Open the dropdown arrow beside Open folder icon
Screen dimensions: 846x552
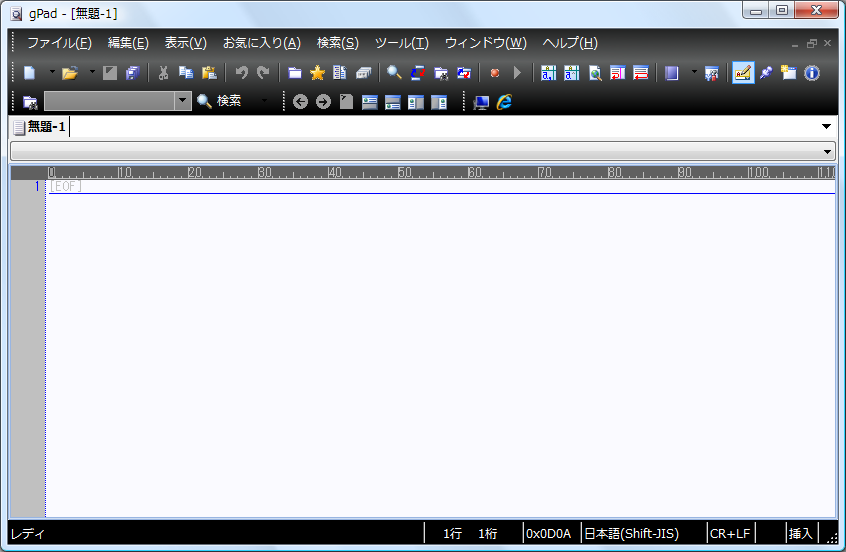pos(92,73)
